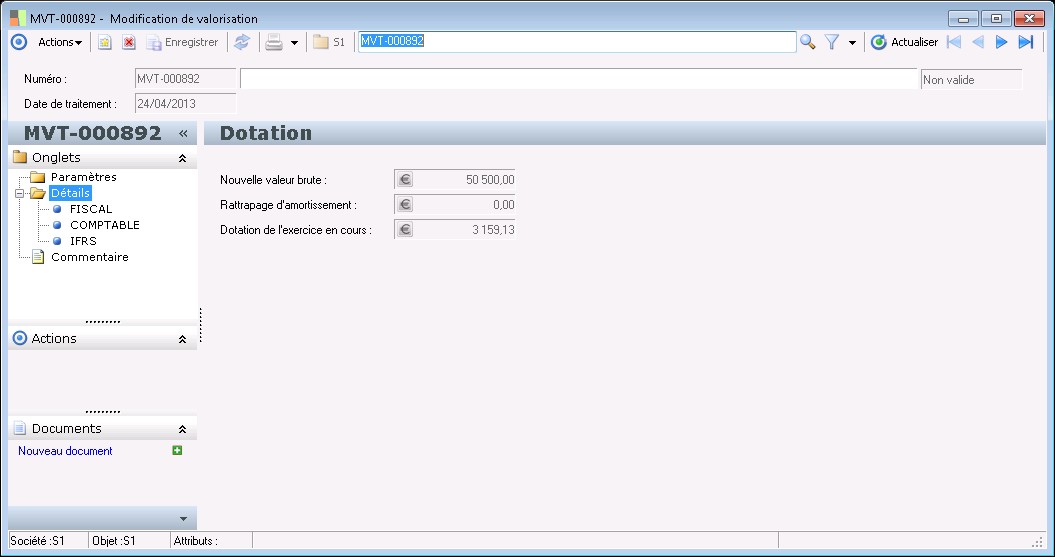The width and height of the screenshot is (1055, 557).
Task: Select the Détails tree node
Action: (x=71, y=193)
